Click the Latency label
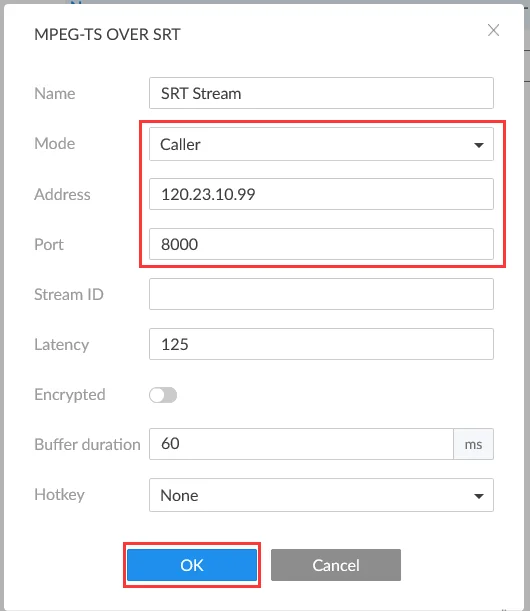The image size is (530, 611). coord(62,345)
